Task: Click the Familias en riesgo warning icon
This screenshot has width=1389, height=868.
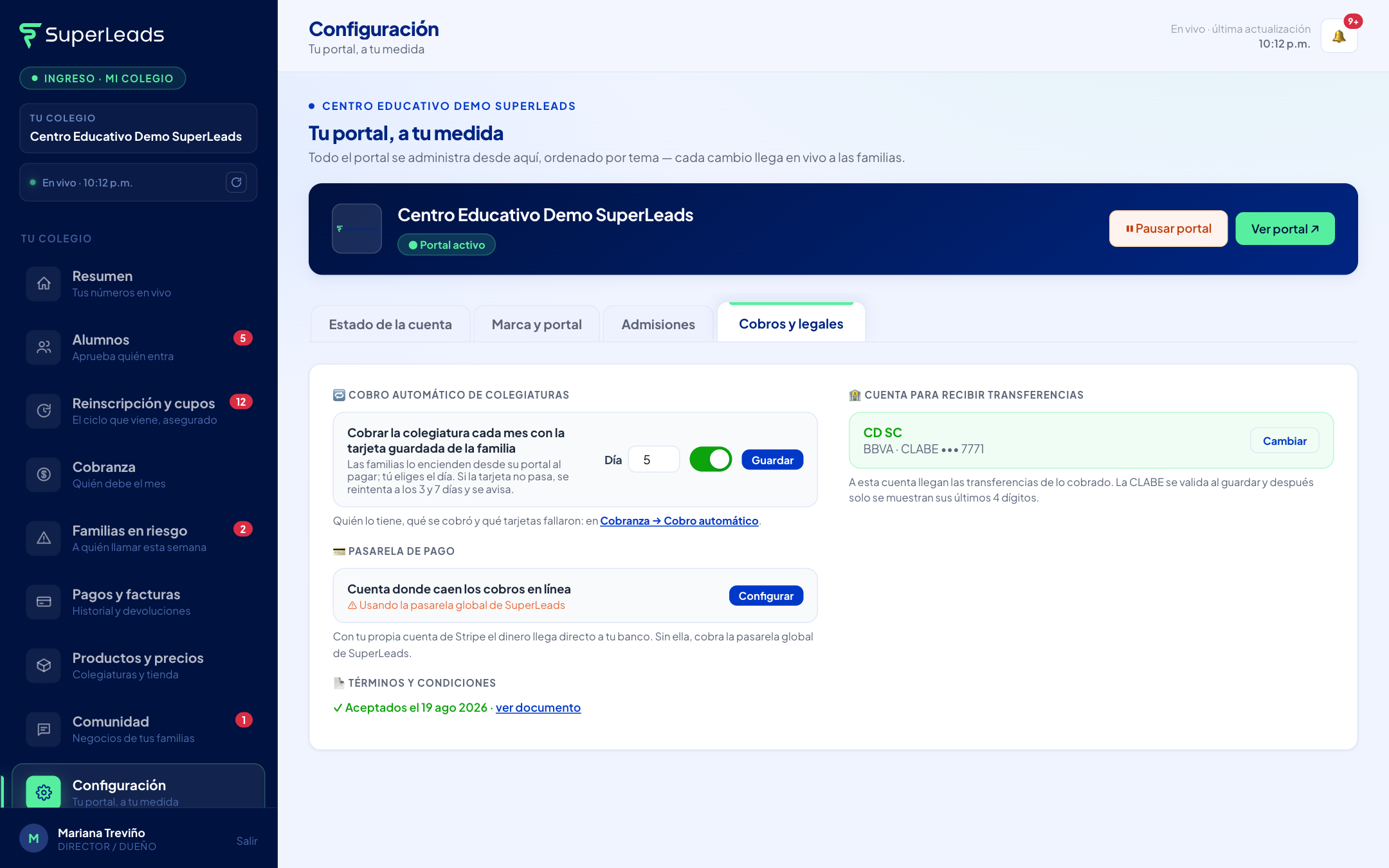Action: tap(44, 538)
